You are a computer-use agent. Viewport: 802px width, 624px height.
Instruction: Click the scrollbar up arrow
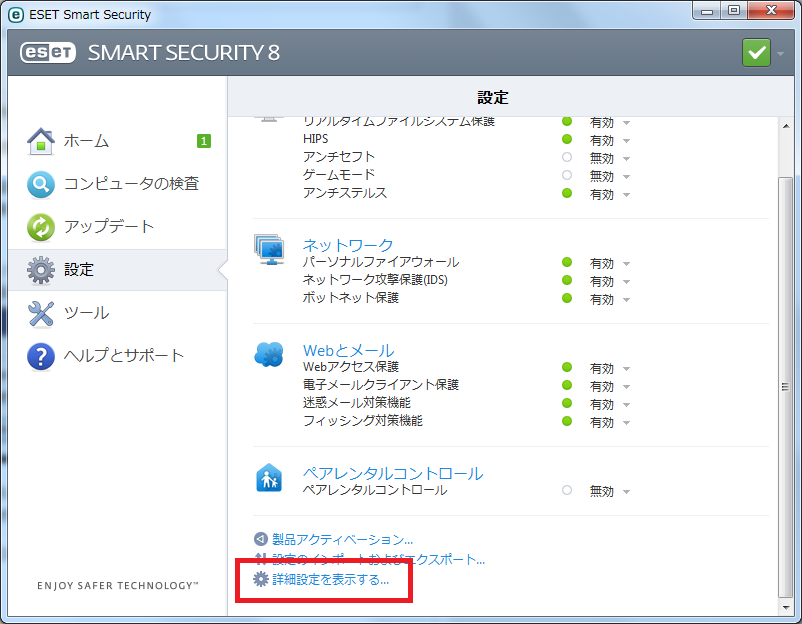786,125
